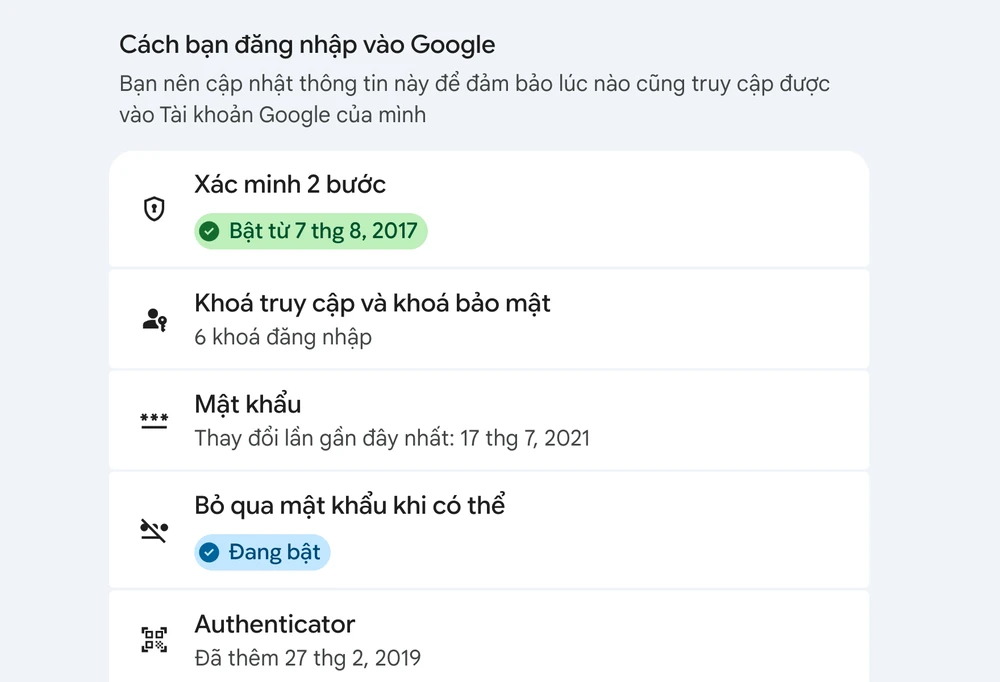Click the green checkmark in 2-step badge
This screenshot has height=682, width=1000.
(209, 232)
